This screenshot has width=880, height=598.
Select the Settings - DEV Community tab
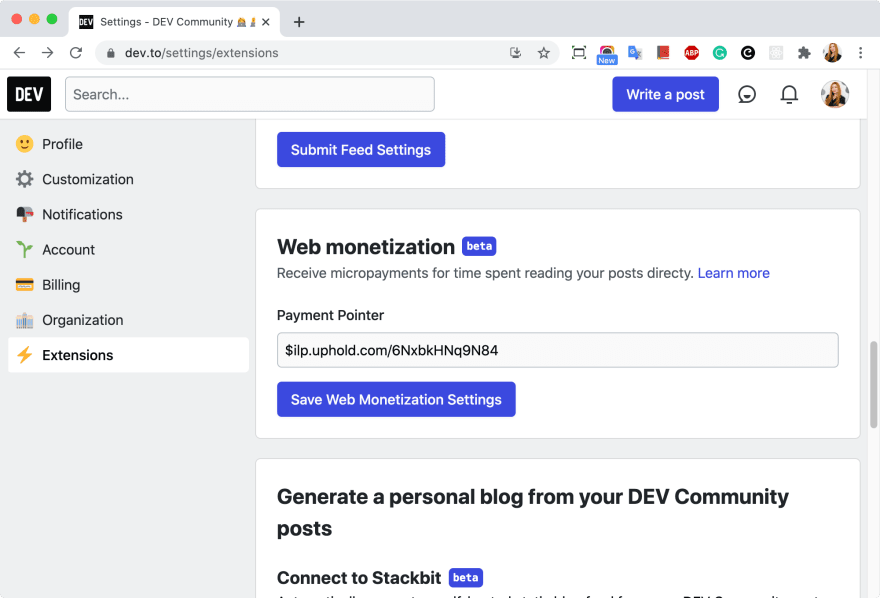pyautogui.click(x=174, y=22)
